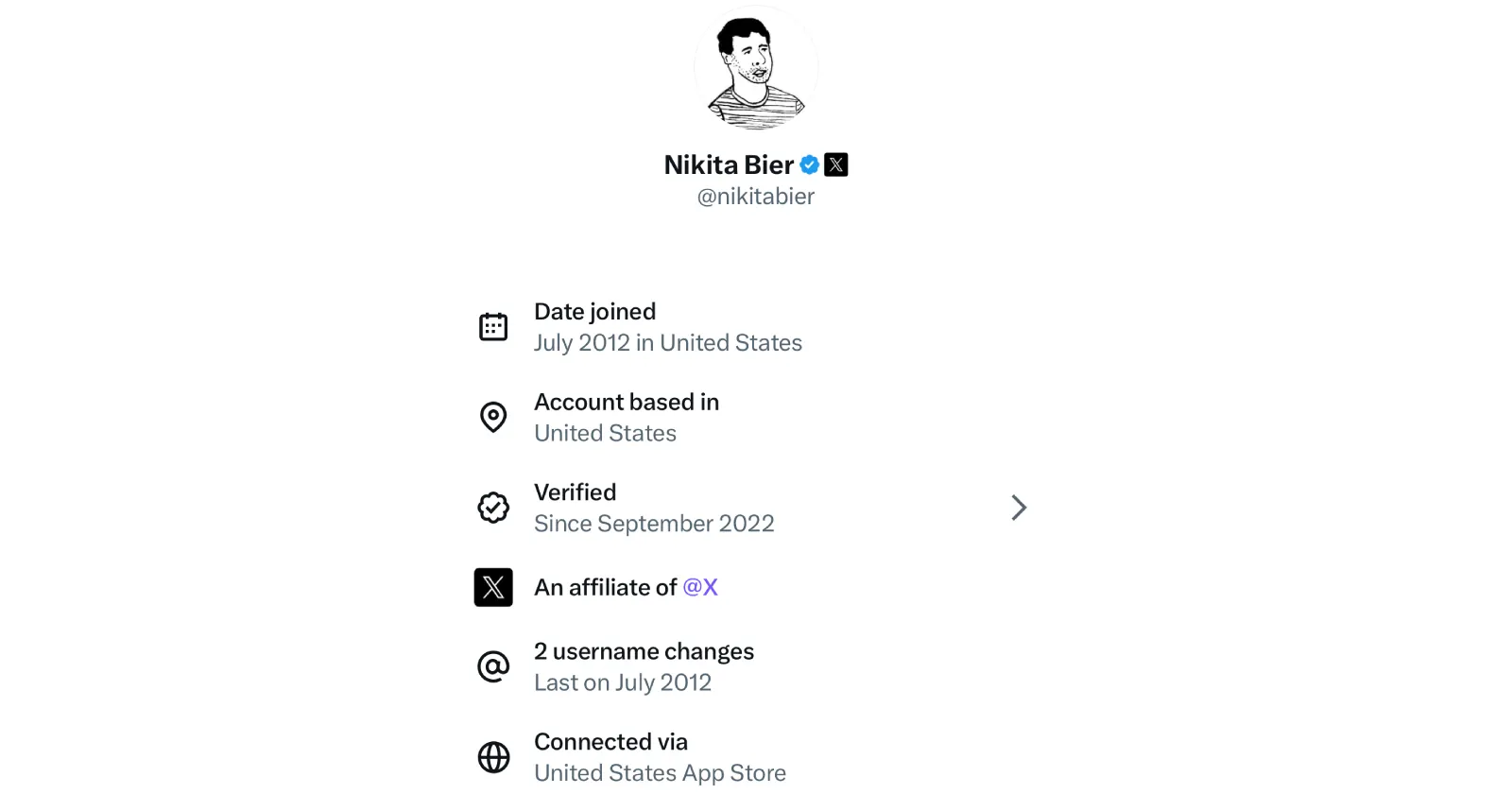Click the globe Connected via icon

[x=493, y=757]
